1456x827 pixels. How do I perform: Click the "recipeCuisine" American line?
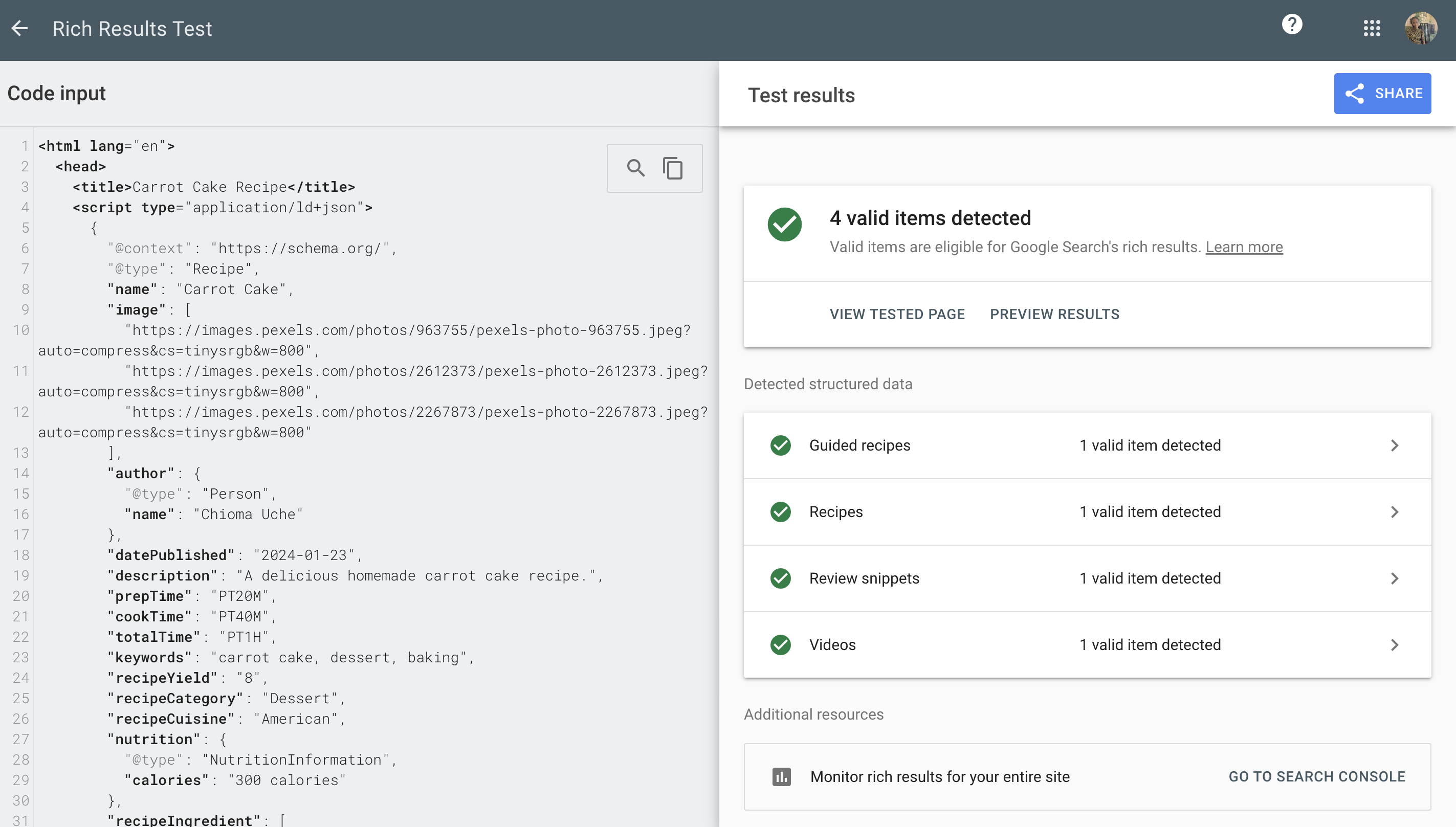tap(226, 719)
